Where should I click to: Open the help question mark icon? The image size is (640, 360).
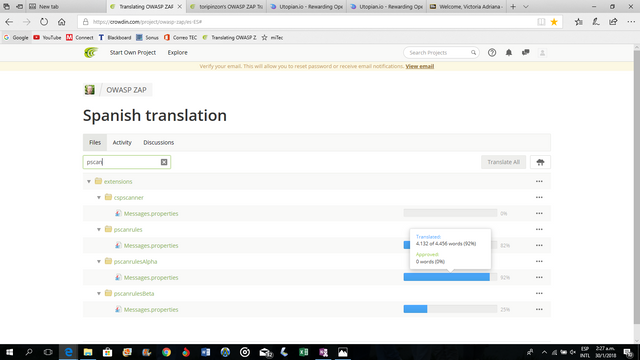pyautogui.click(x=492, y=53)
